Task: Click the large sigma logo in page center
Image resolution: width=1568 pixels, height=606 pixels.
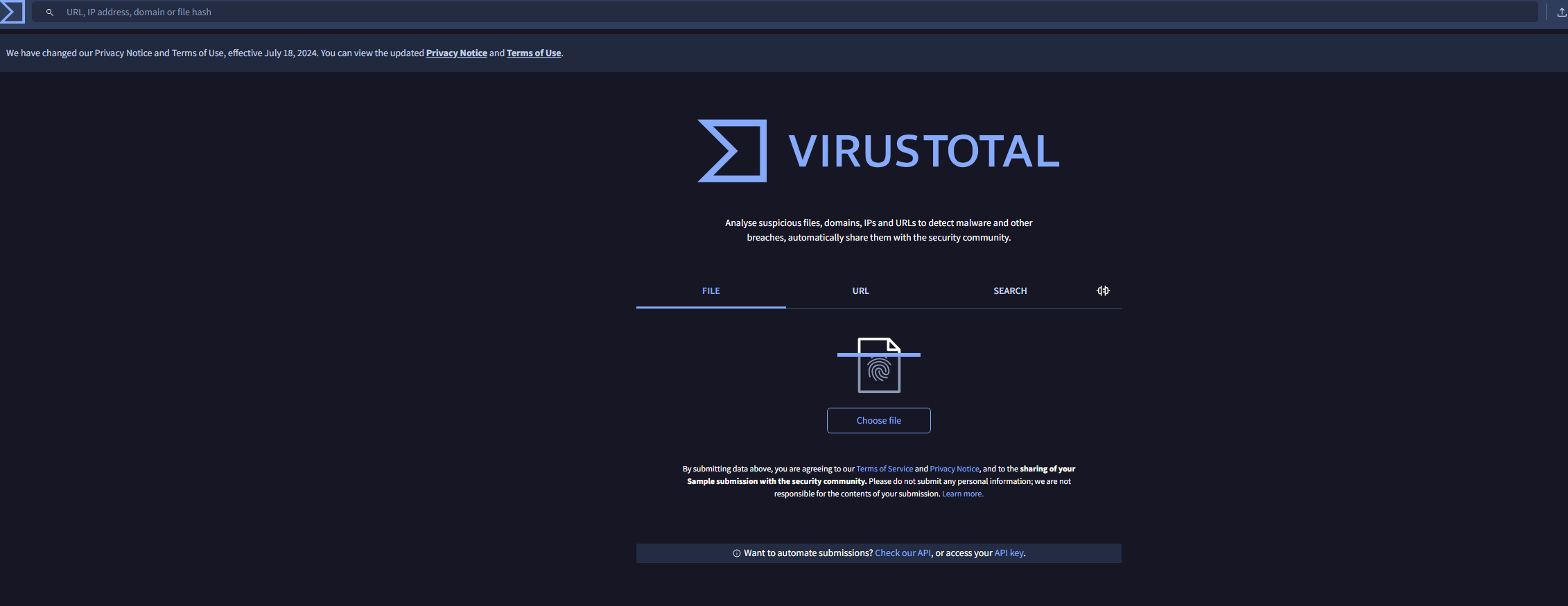Action: tap(732, 151)
